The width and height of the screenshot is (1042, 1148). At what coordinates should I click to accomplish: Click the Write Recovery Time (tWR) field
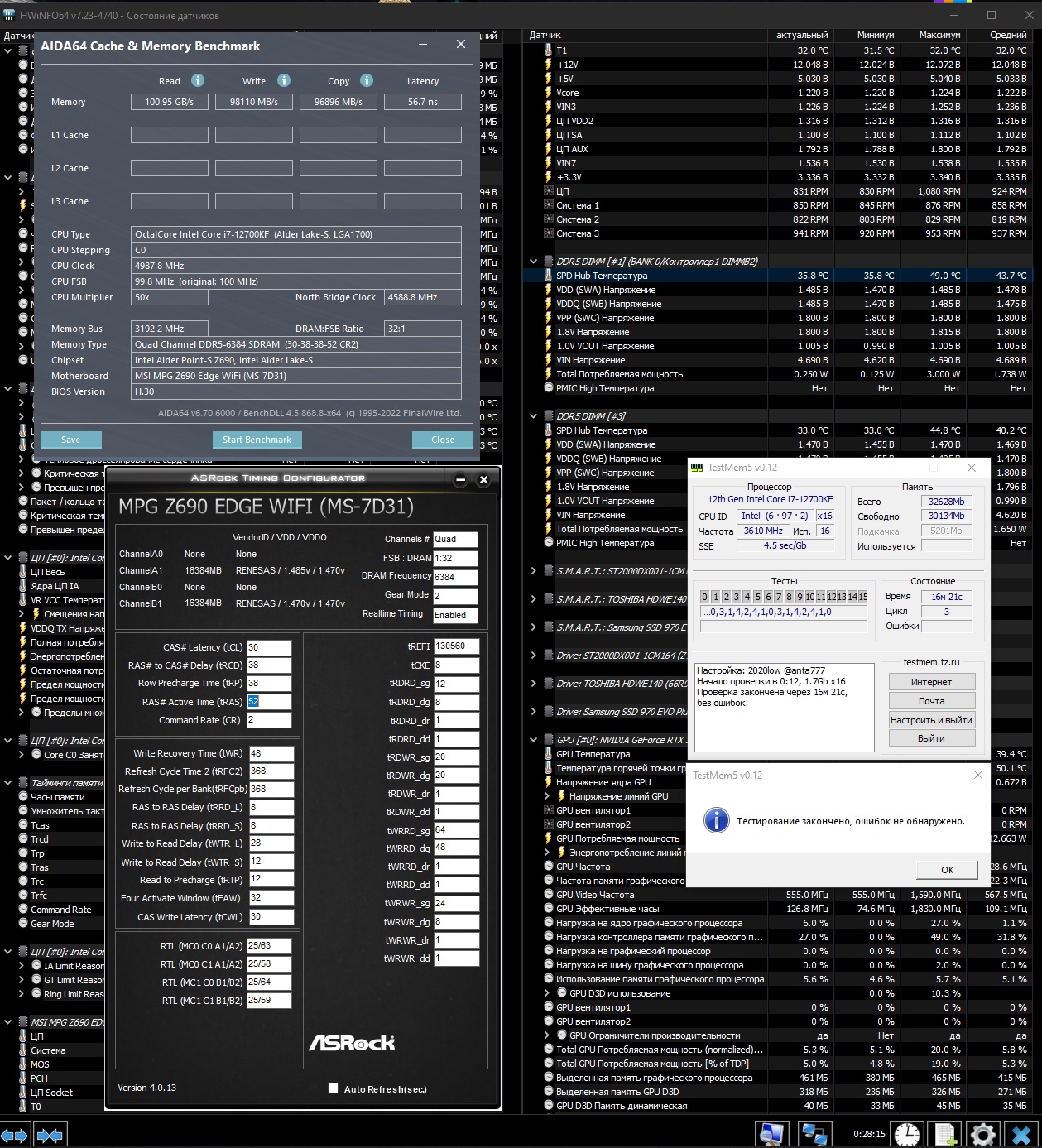pos(271,754)
